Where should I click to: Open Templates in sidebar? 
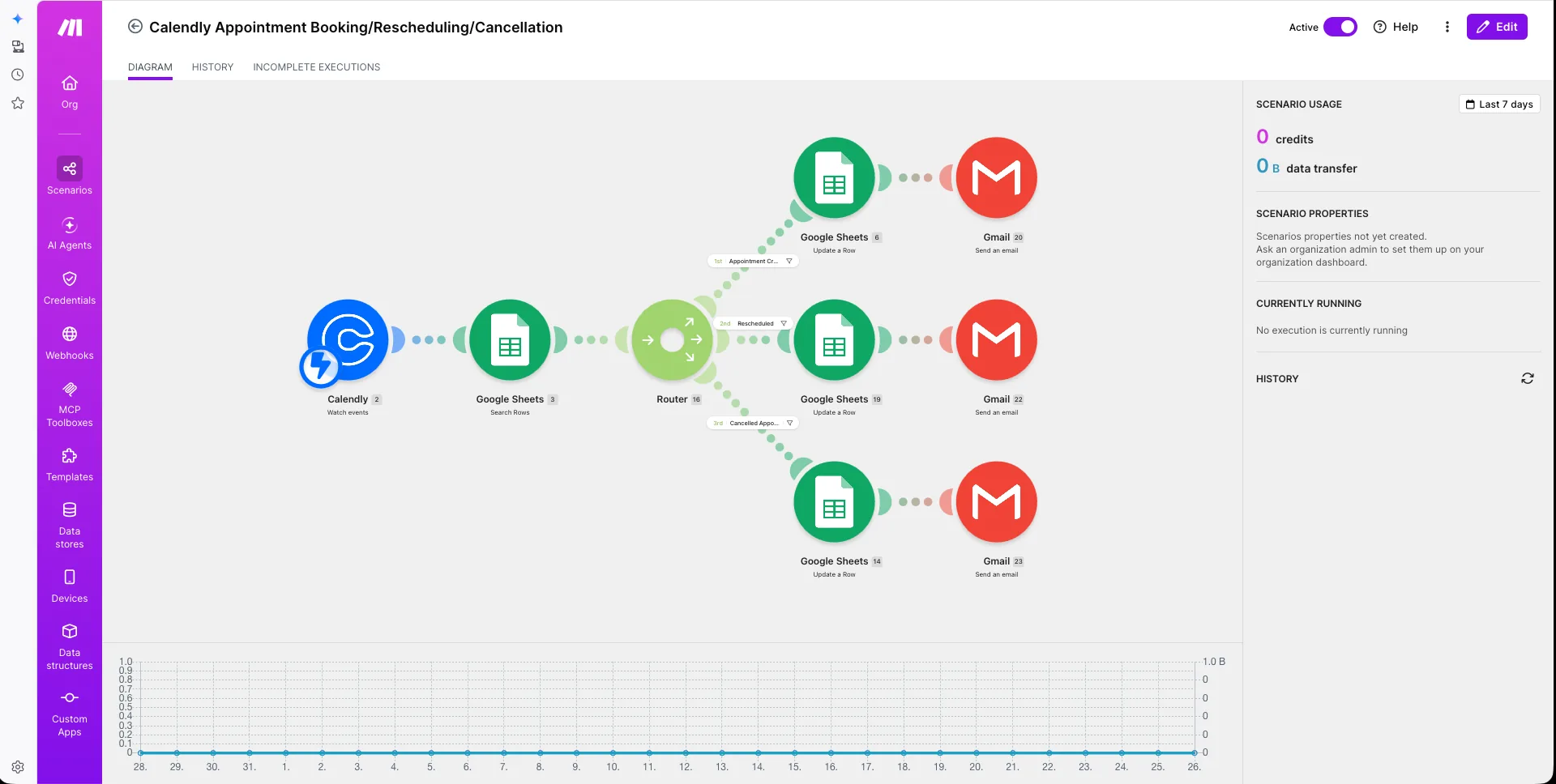pos(70,465)
